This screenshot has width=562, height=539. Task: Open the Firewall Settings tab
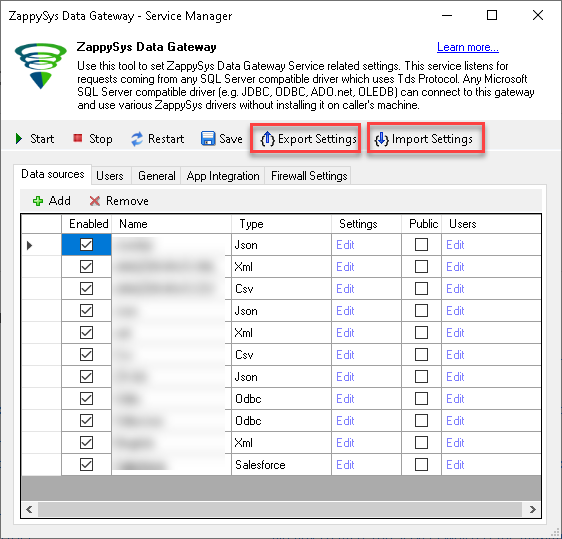309,176
